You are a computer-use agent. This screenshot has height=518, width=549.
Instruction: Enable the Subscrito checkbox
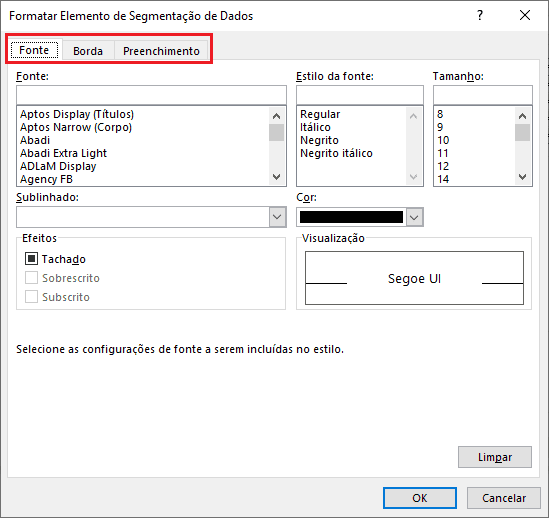pos(31,297)
